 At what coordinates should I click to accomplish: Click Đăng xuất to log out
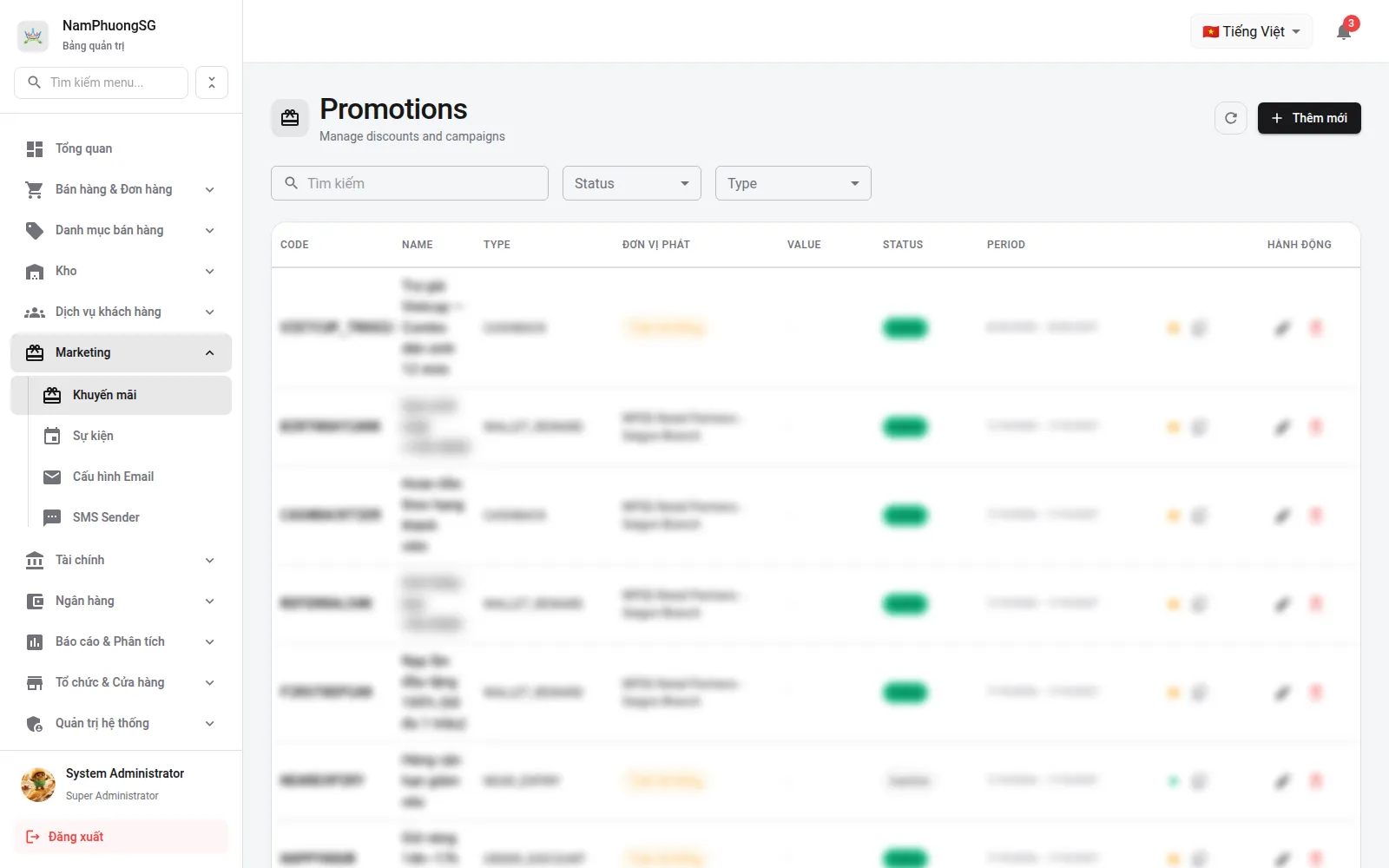tap(121, 837)
